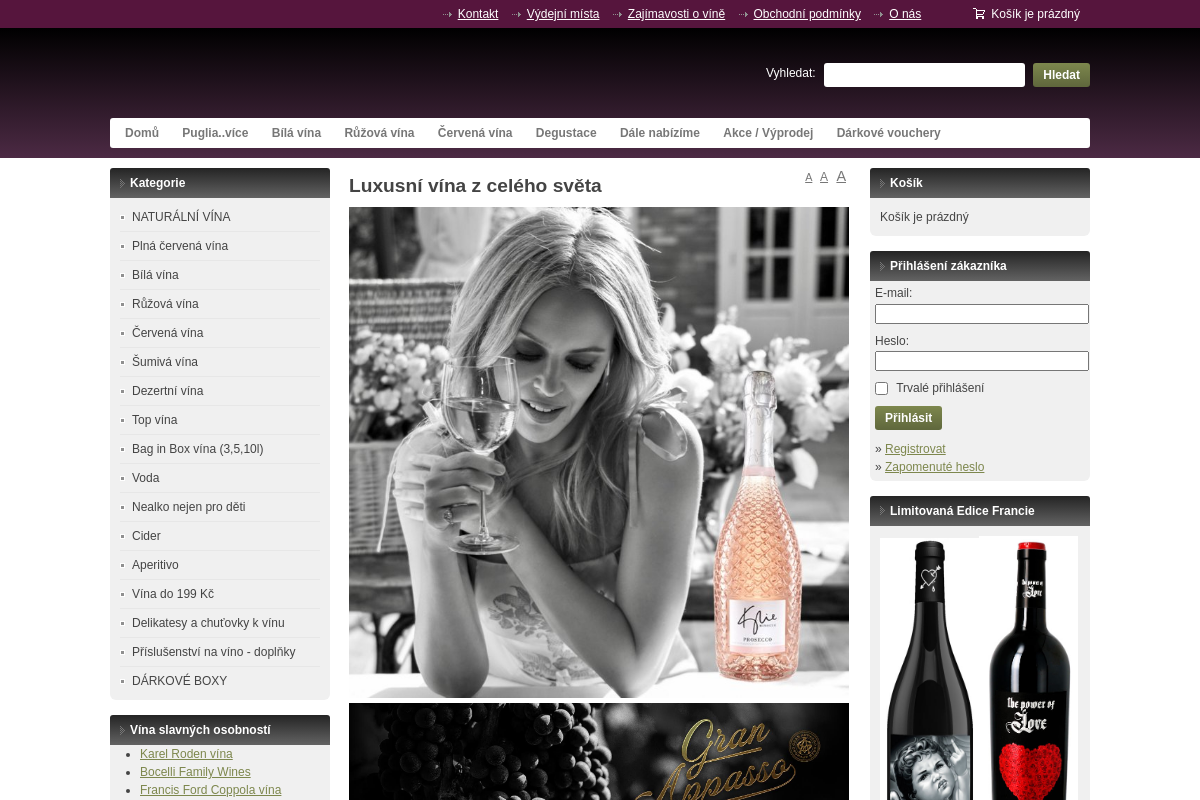Click the arrow on the Kategorie panel header

(121, 183)
